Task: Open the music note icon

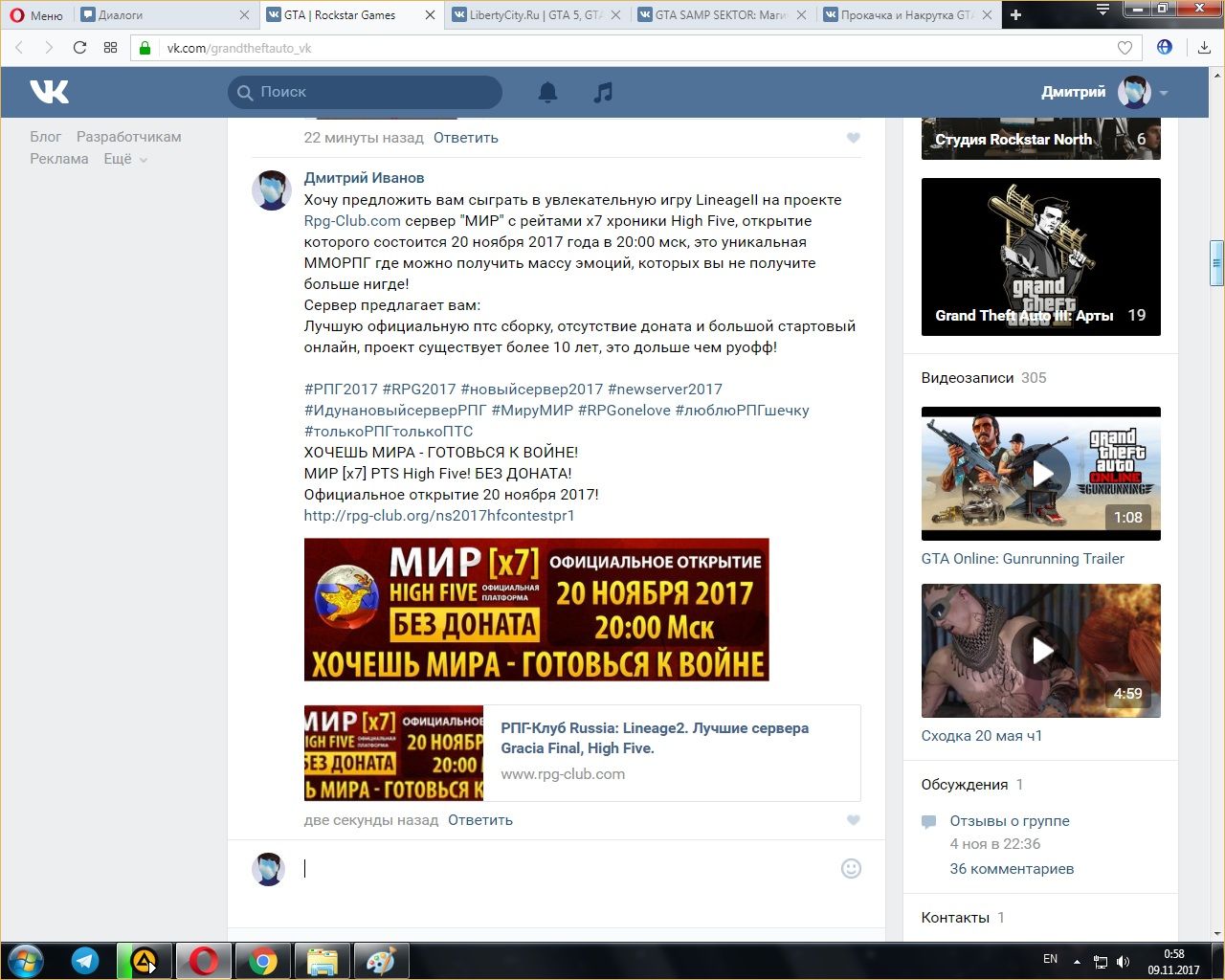Action: [603, 92]
